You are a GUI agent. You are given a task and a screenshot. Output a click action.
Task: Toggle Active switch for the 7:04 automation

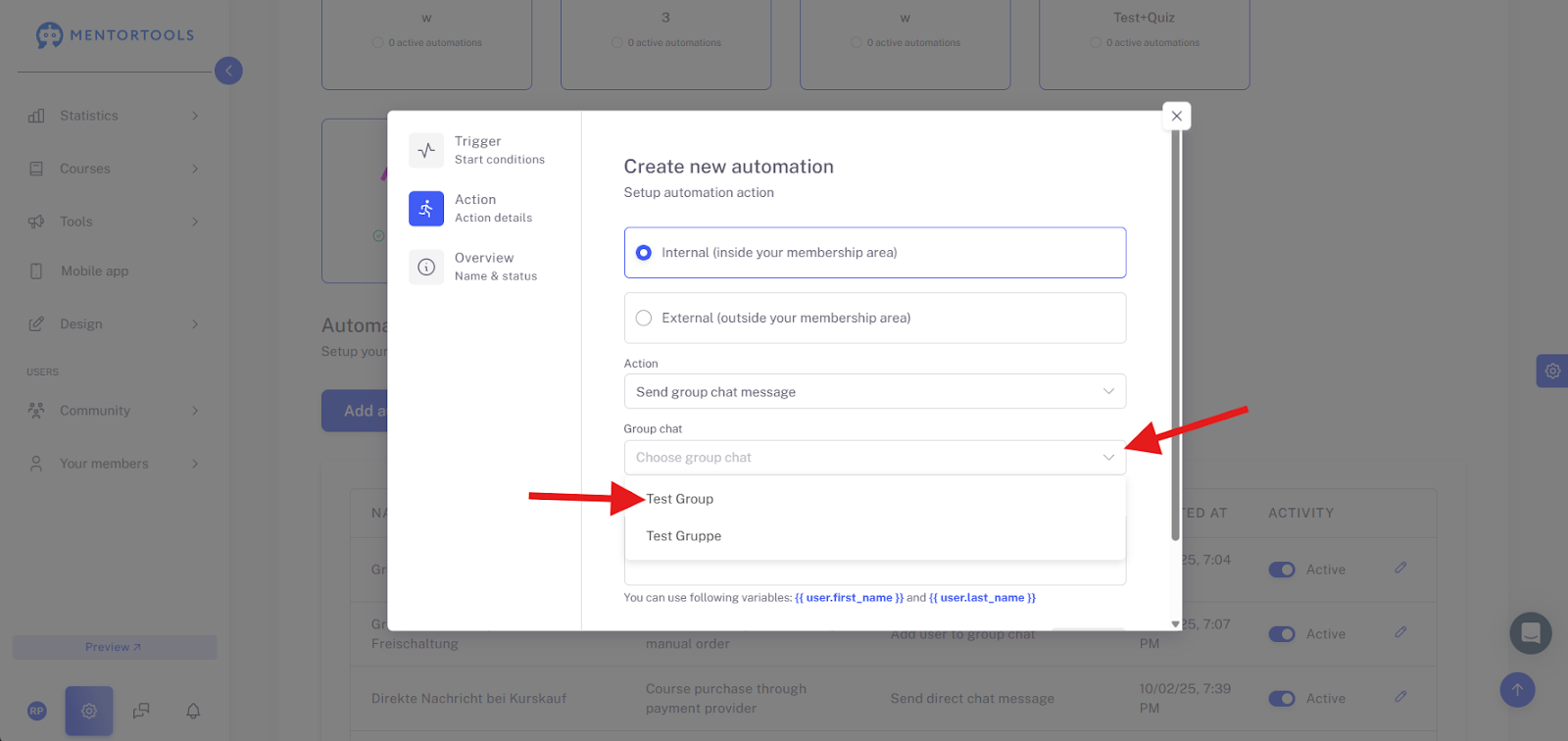click(1282, 569)
